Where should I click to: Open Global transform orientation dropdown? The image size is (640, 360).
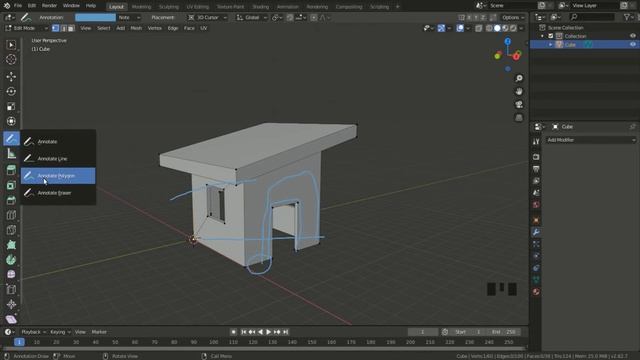[252, 18]
